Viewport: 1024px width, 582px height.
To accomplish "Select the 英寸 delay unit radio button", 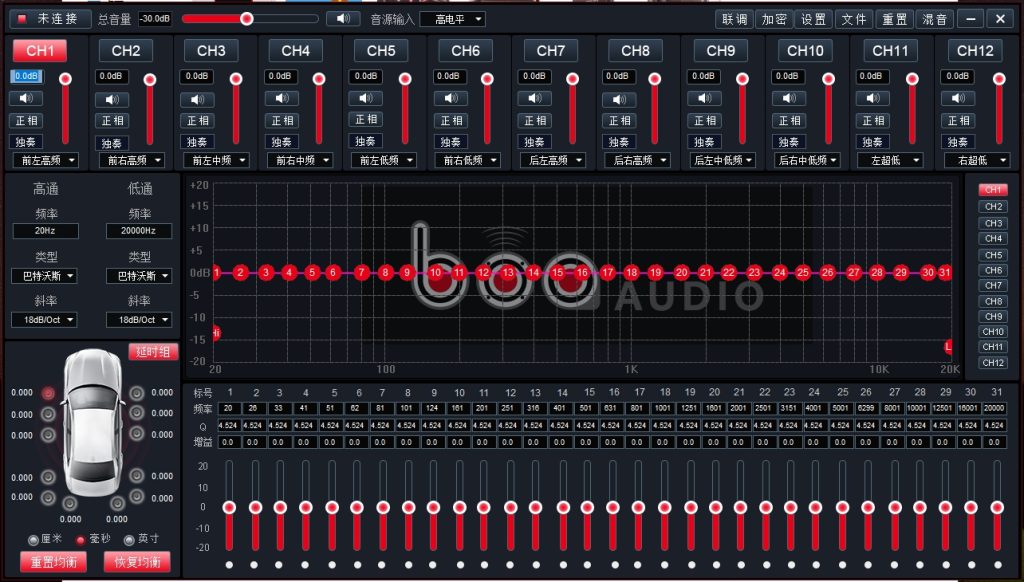I will (x=129, y=540).
